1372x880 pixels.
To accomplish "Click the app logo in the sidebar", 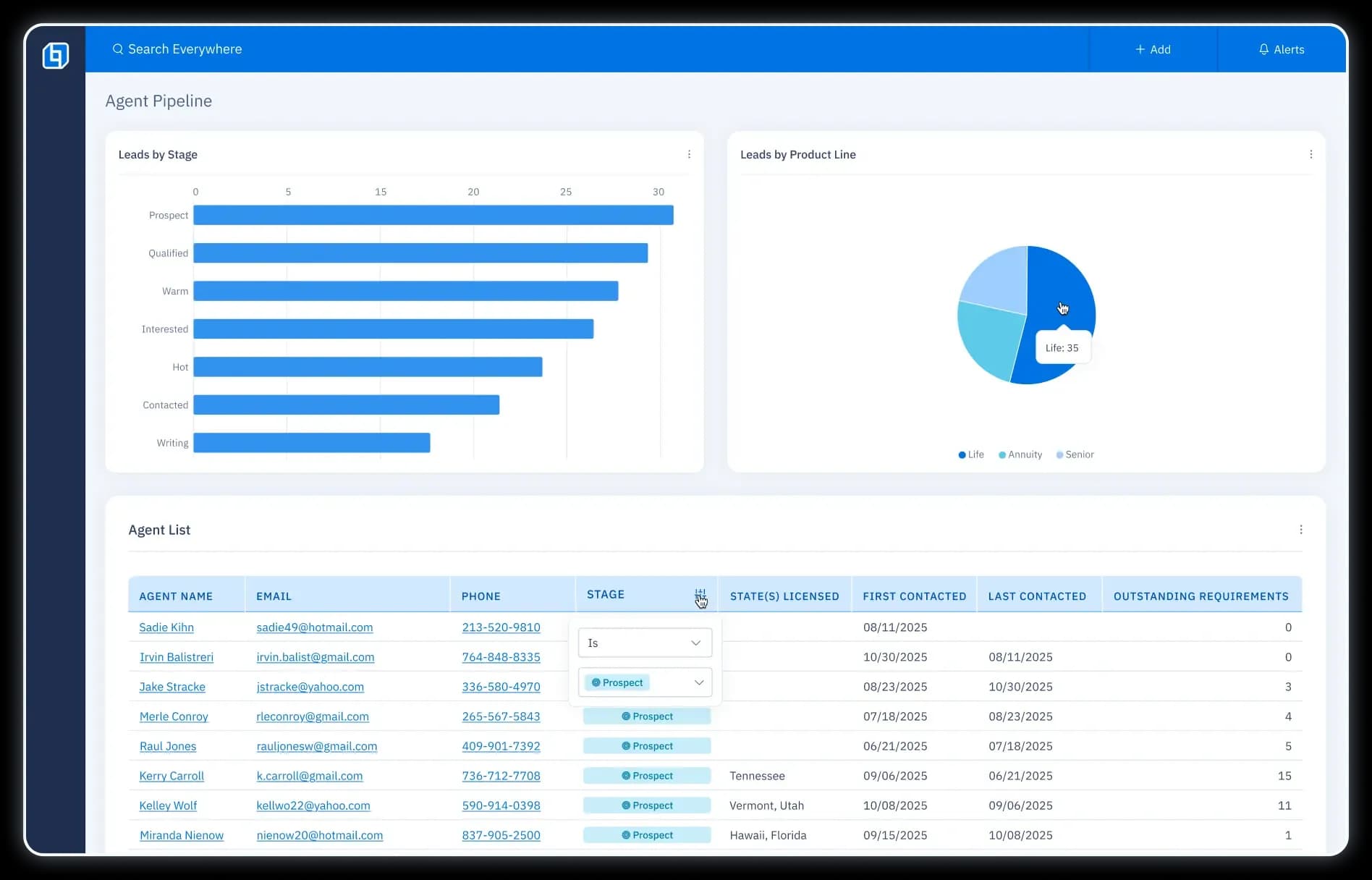I will click(x=55, y=55).
